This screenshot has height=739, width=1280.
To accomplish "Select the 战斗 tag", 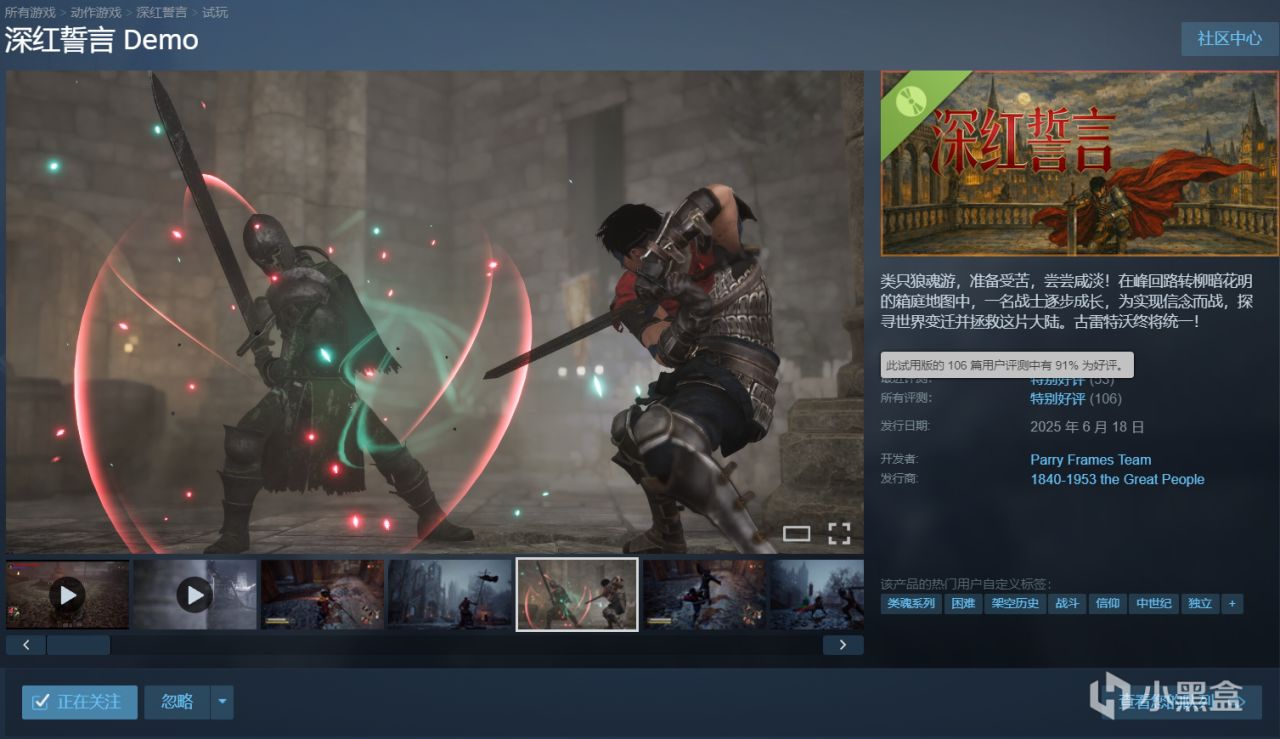I will [x=1067, y=604].
